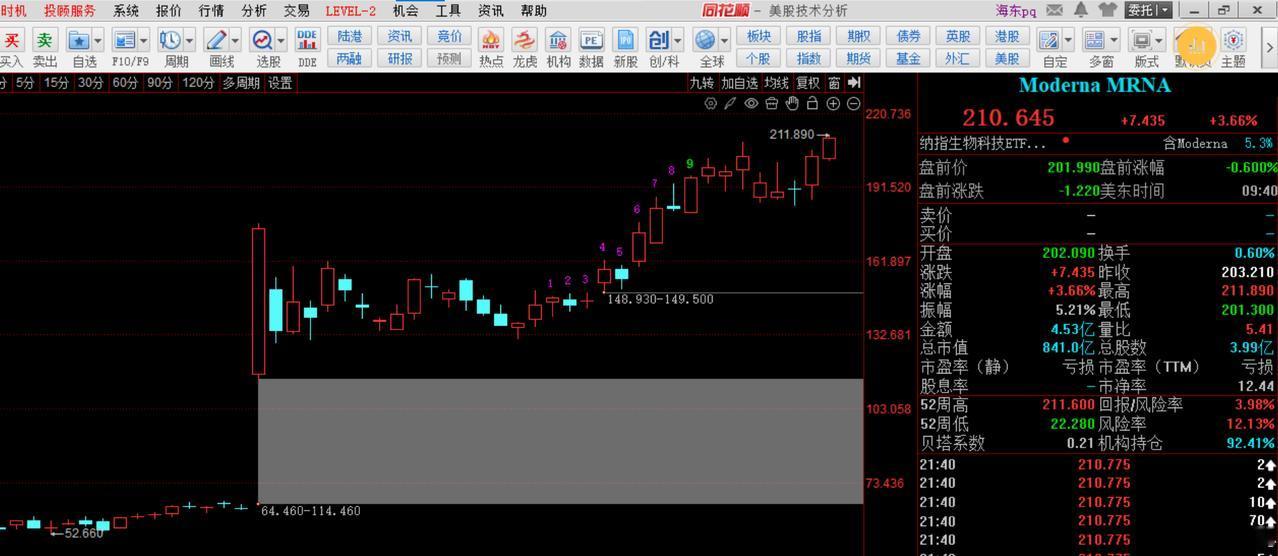Viewport: 1278px width, 556px height.
Task: Open the F10/F9 company info icon
Action: point(124,40)
